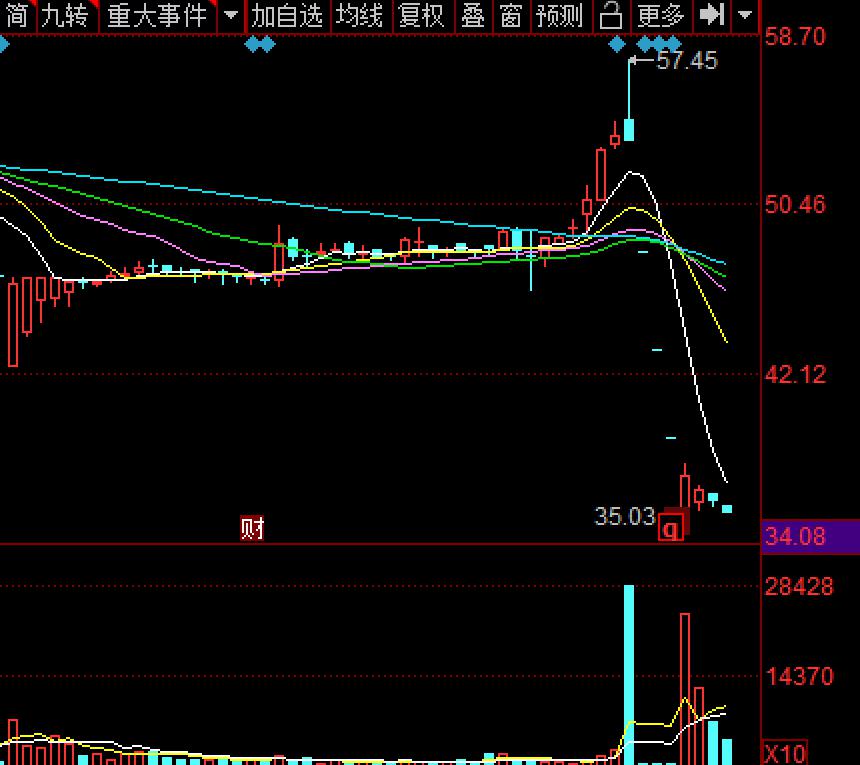Click the 42.12 price axis label
860x765 pixels.
[795, 375]
